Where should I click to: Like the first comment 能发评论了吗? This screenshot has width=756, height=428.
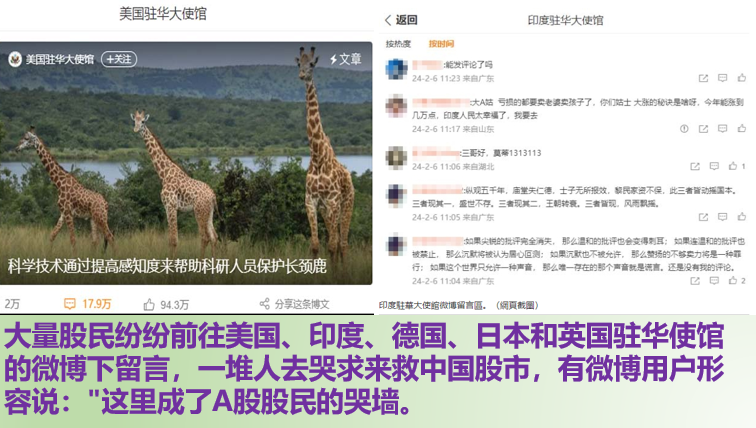click(742, 78)
